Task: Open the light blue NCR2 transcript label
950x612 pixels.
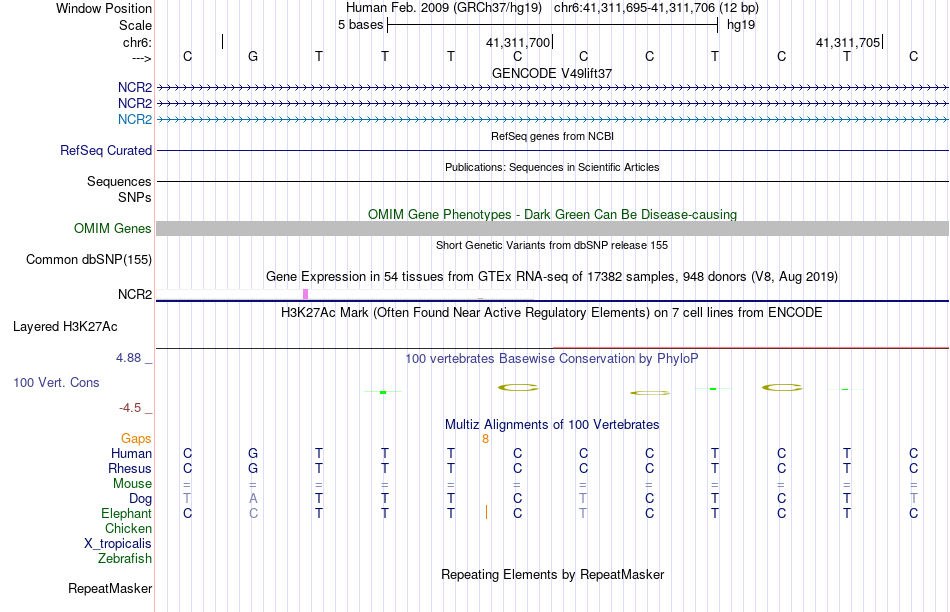Action: 135,119
